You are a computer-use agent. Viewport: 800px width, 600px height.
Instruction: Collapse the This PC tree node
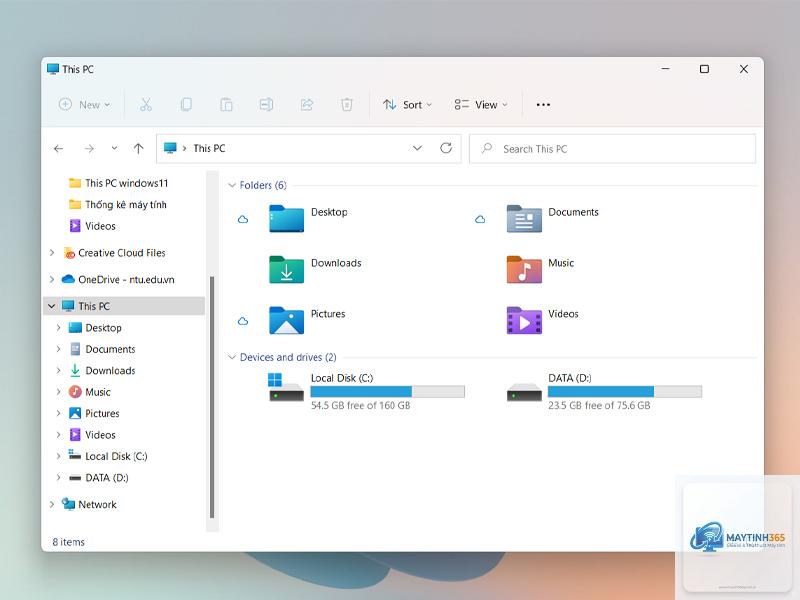(52, 306)
